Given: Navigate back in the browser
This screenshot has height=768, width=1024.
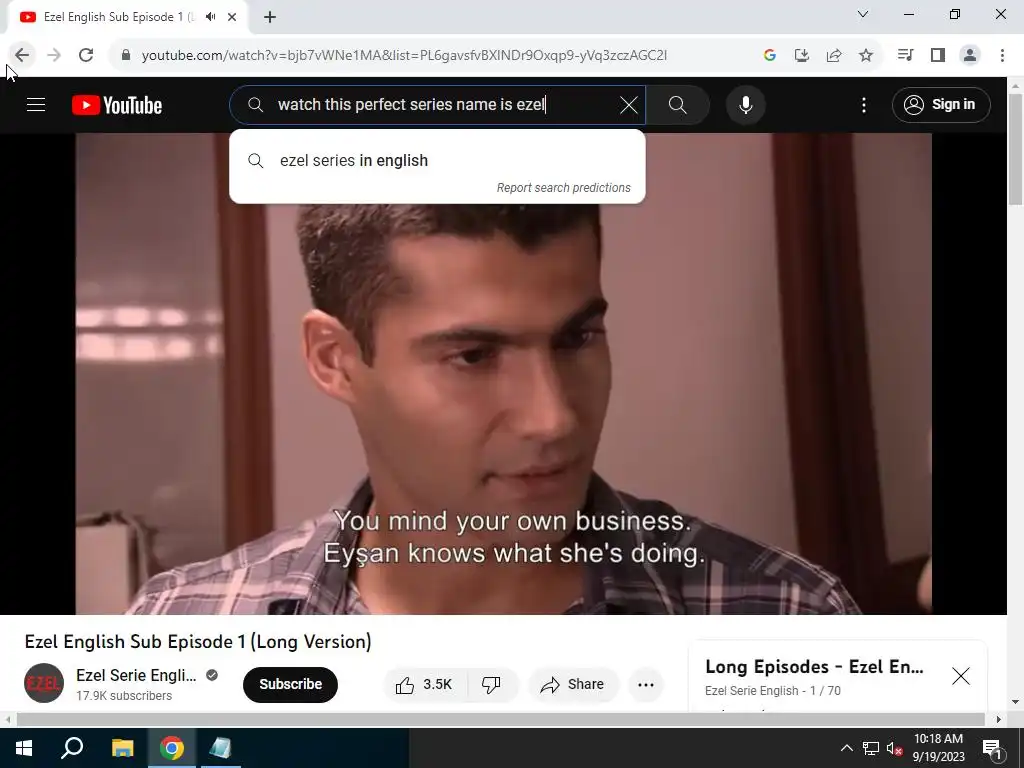Looking at the screenshot, I should point(22,55).
